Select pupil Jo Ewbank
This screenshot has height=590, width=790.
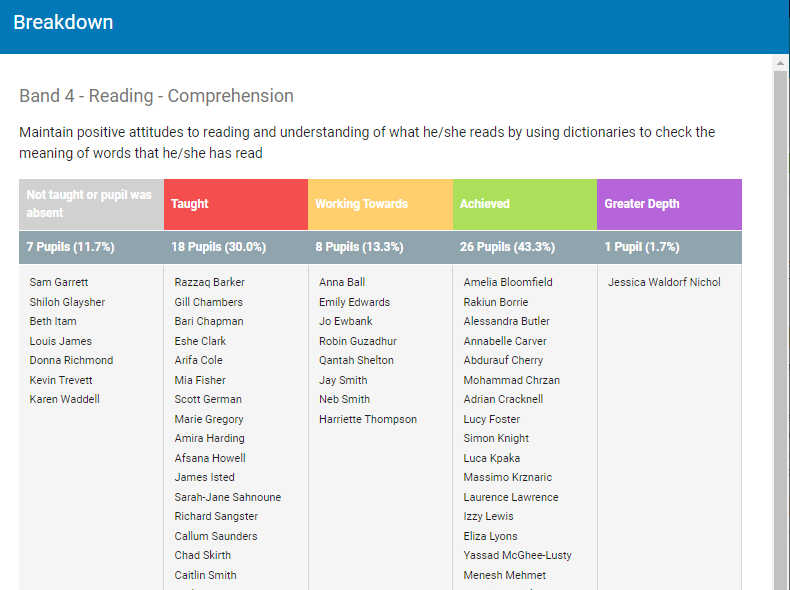click(346, 321)
